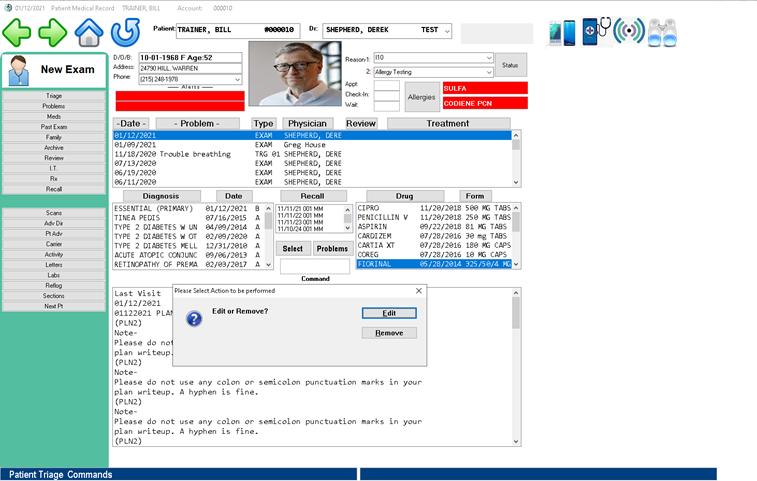Open the smartphones icon in top bar
Screen dimensions: 757x481
click(562, 32)
